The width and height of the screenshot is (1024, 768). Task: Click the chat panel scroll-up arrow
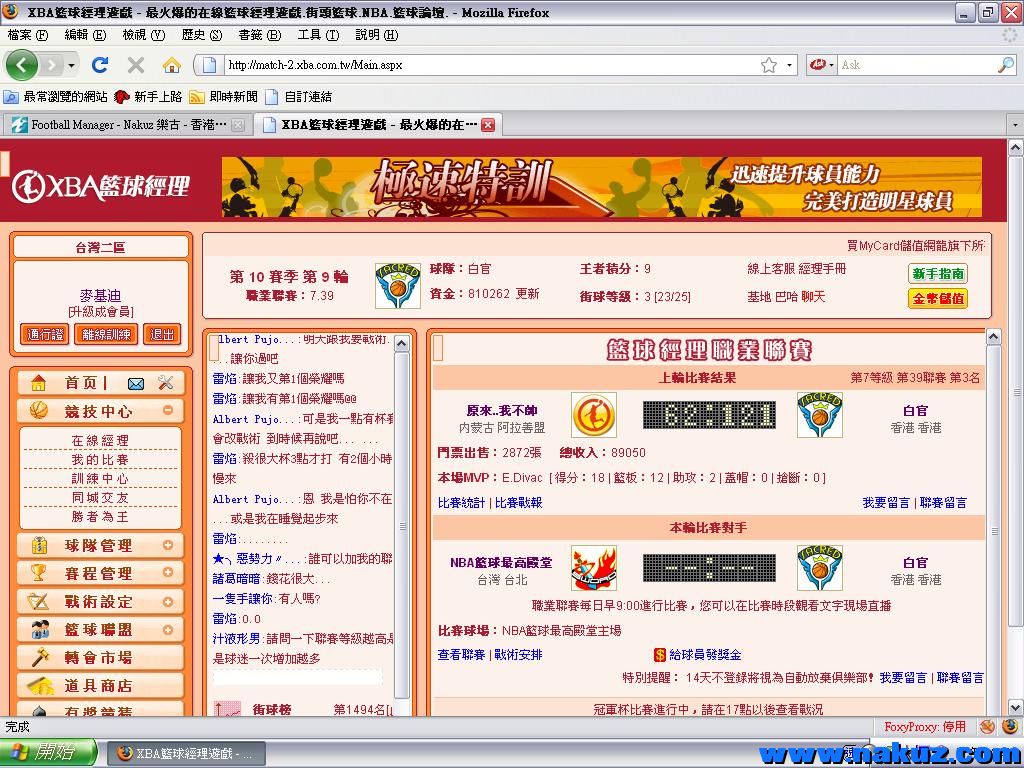402,343
